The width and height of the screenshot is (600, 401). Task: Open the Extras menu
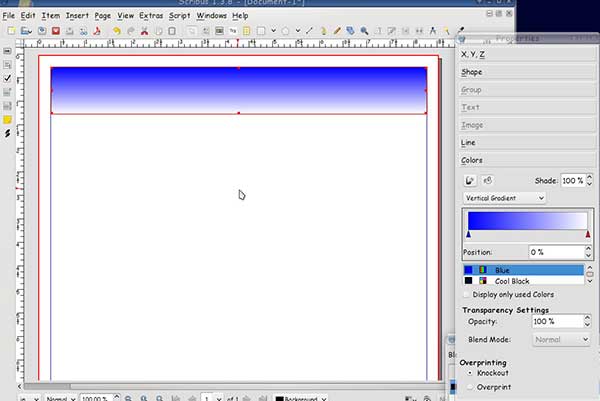(x=151, y=16)
